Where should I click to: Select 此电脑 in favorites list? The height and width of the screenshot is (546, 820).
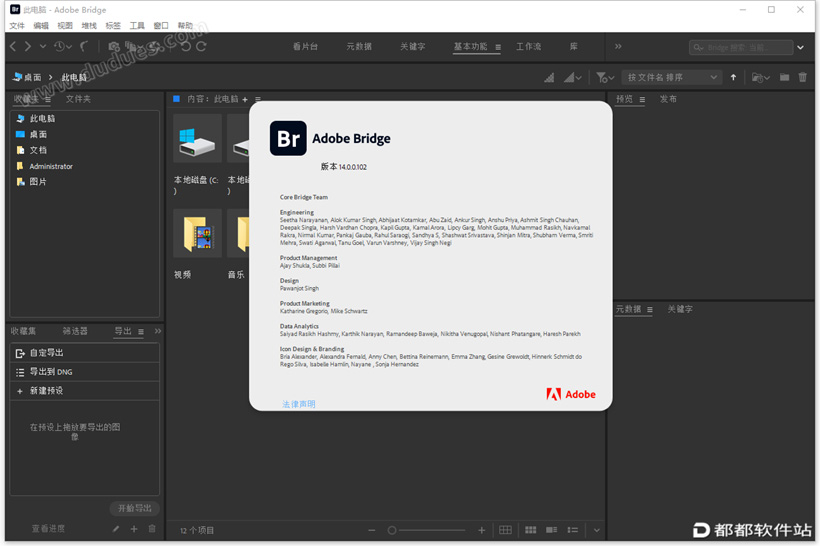click(x=42, y=119)
